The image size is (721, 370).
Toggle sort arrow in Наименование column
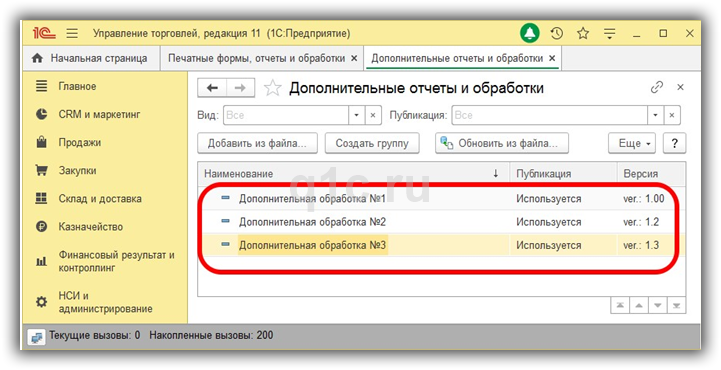pyautogui.click(x=496, y=174)
